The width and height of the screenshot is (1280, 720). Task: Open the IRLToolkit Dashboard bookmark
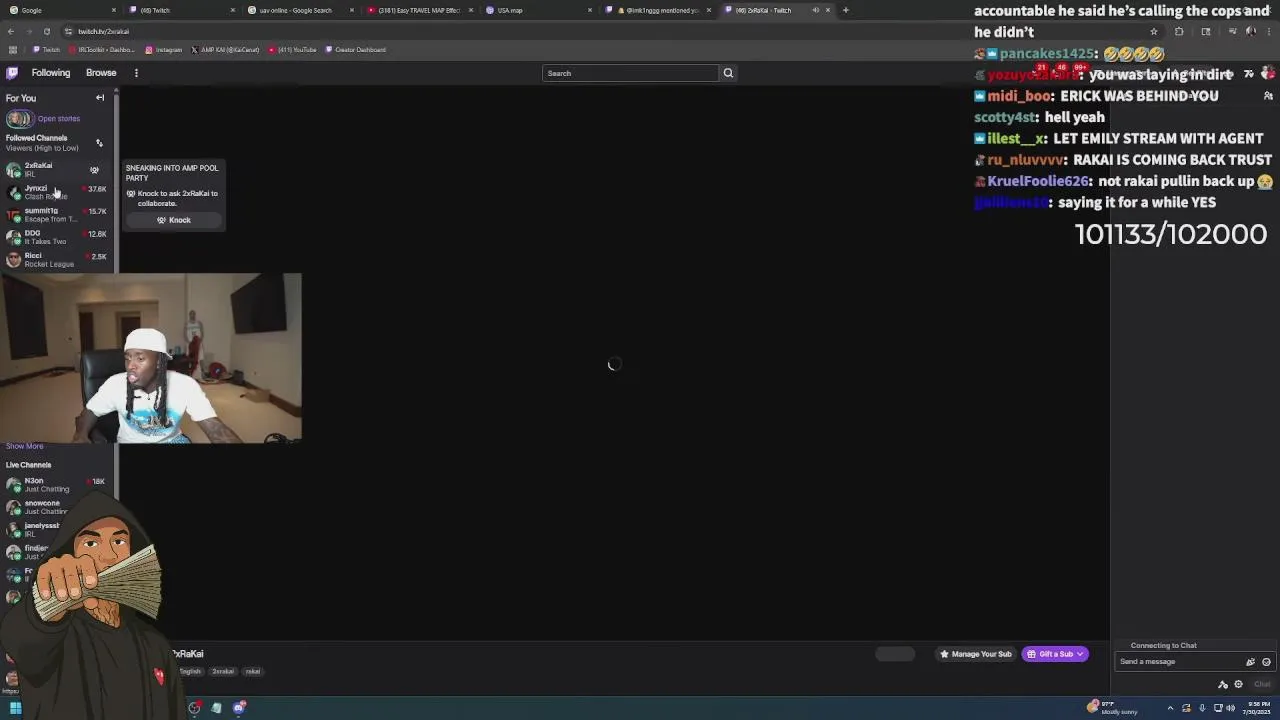101,50
